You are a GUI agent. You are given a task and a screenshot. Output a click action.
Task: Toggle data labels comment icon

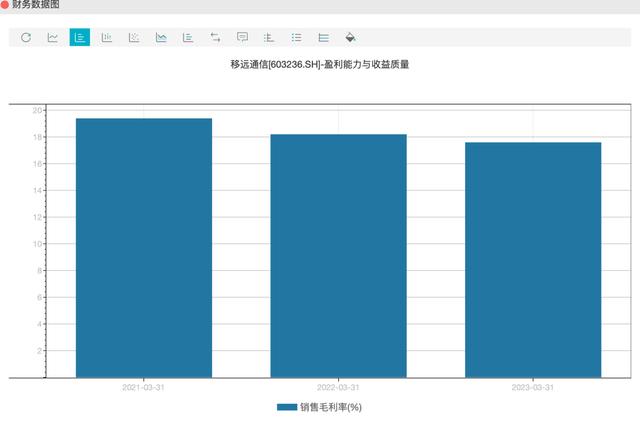coord(242,38)
